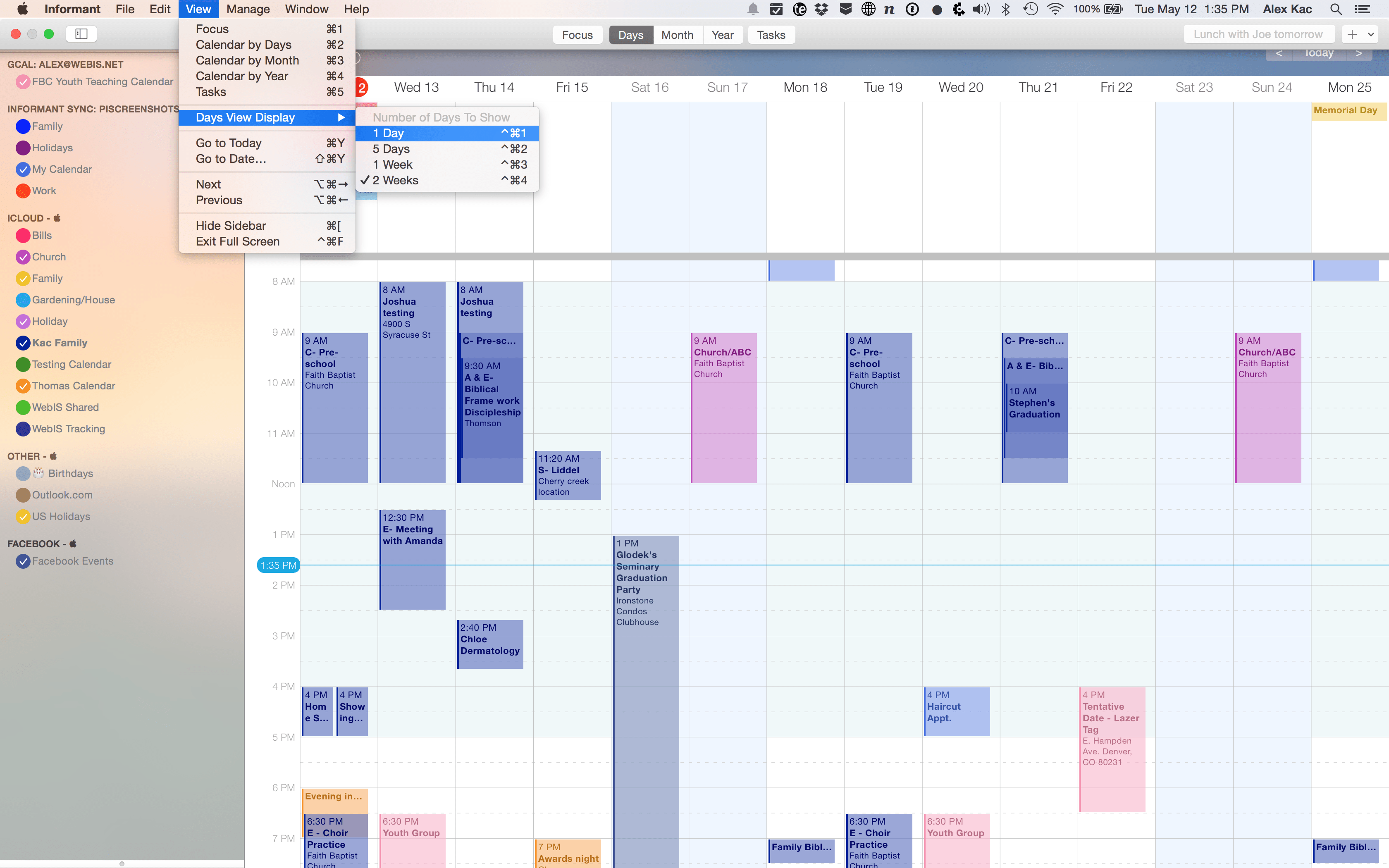1389x868 pixels.
Task: Click the Dropbox menu bar icon
Action: 822,9
